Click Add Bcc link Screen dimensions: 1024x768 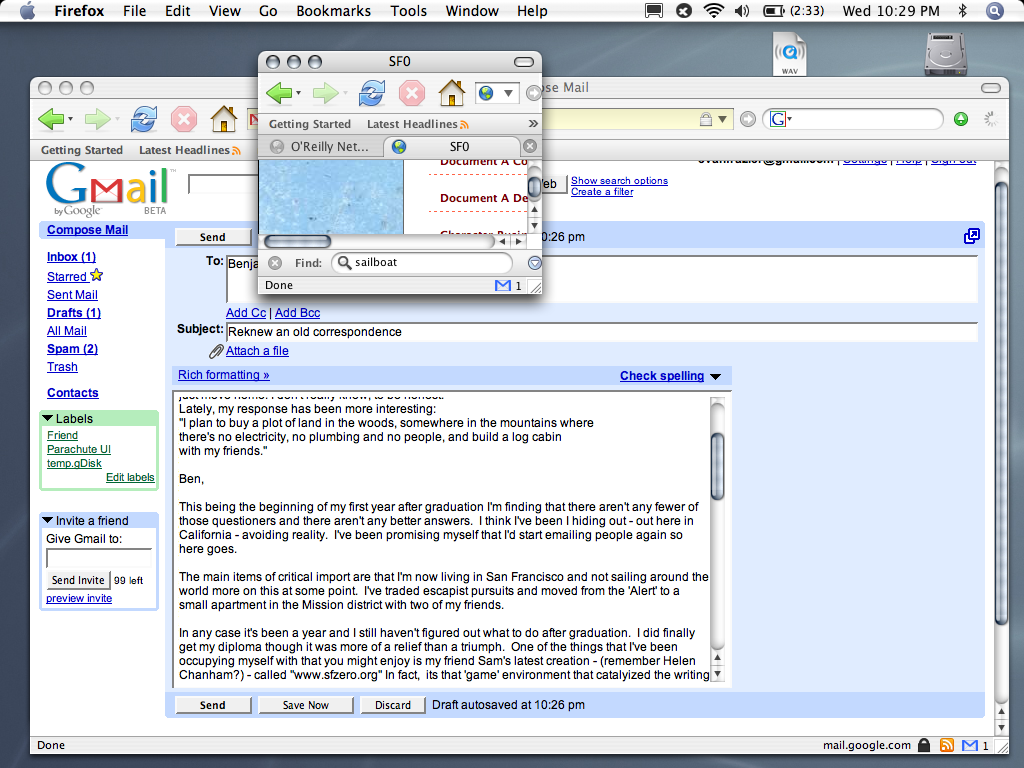coord(297,313)
